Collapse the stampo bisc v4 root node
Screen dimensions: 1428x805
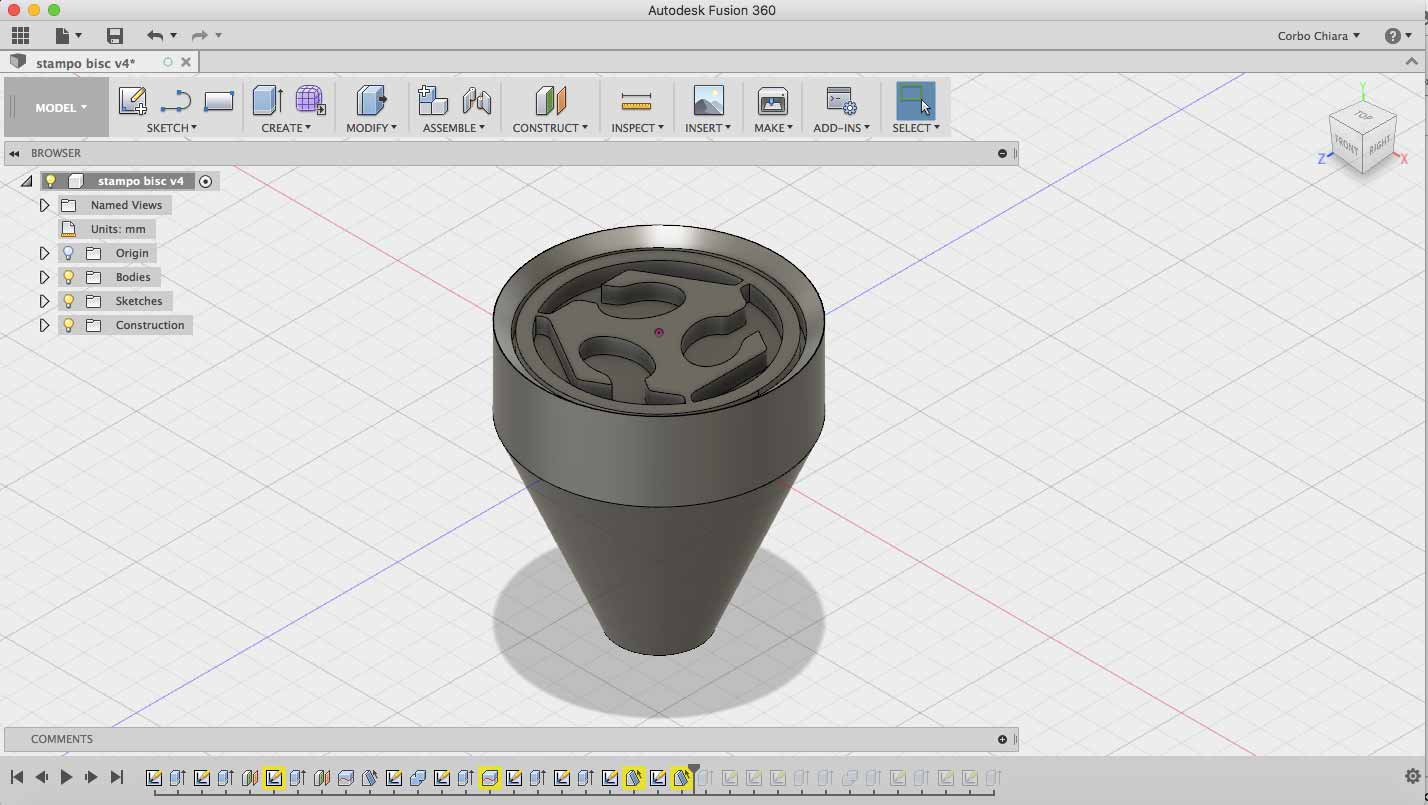[x=26, y=181]
